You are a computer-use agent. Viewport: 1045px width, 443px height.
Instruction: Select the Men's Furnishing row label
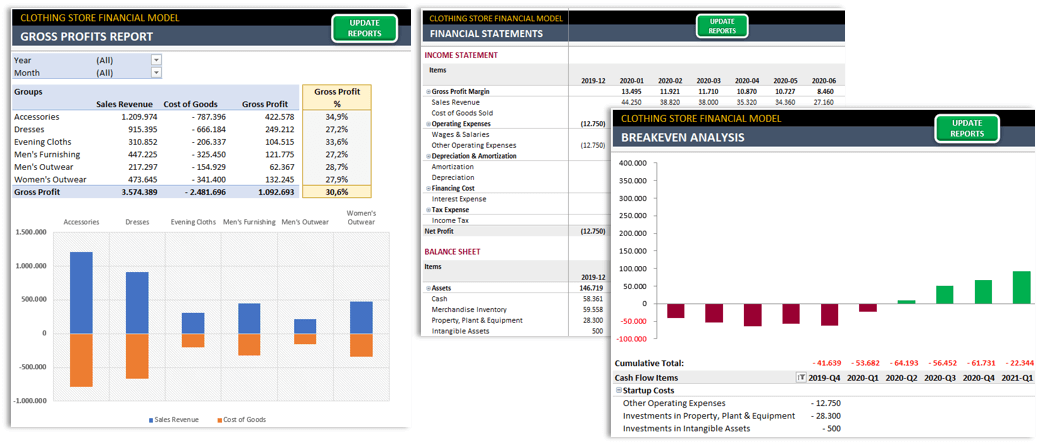pos(45,155)
